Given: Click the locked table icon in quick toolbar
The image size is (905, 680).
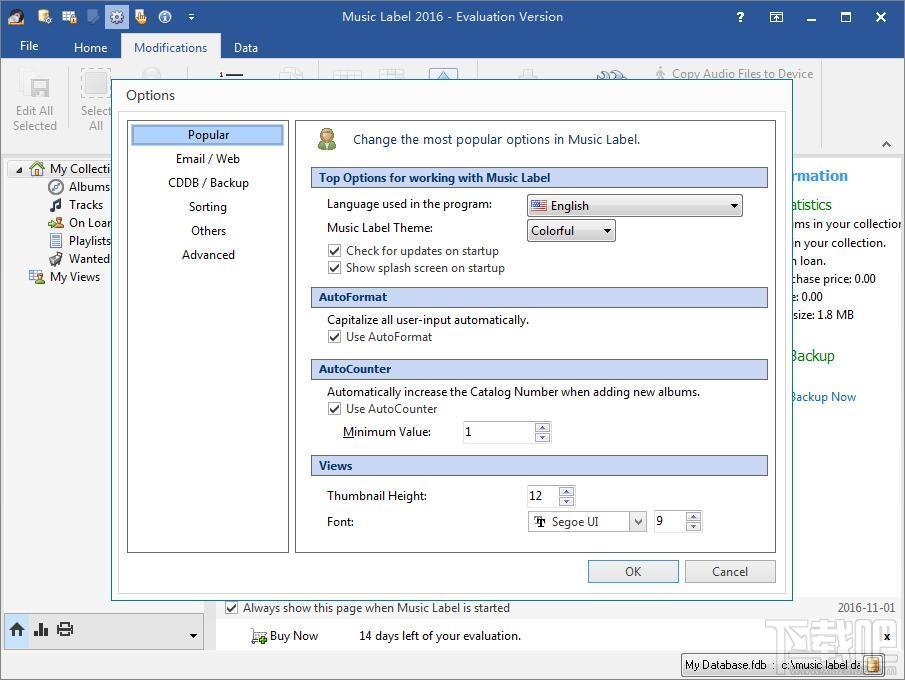Looking at the screenshot, I should pyautogui.click(x=69, y=17).
